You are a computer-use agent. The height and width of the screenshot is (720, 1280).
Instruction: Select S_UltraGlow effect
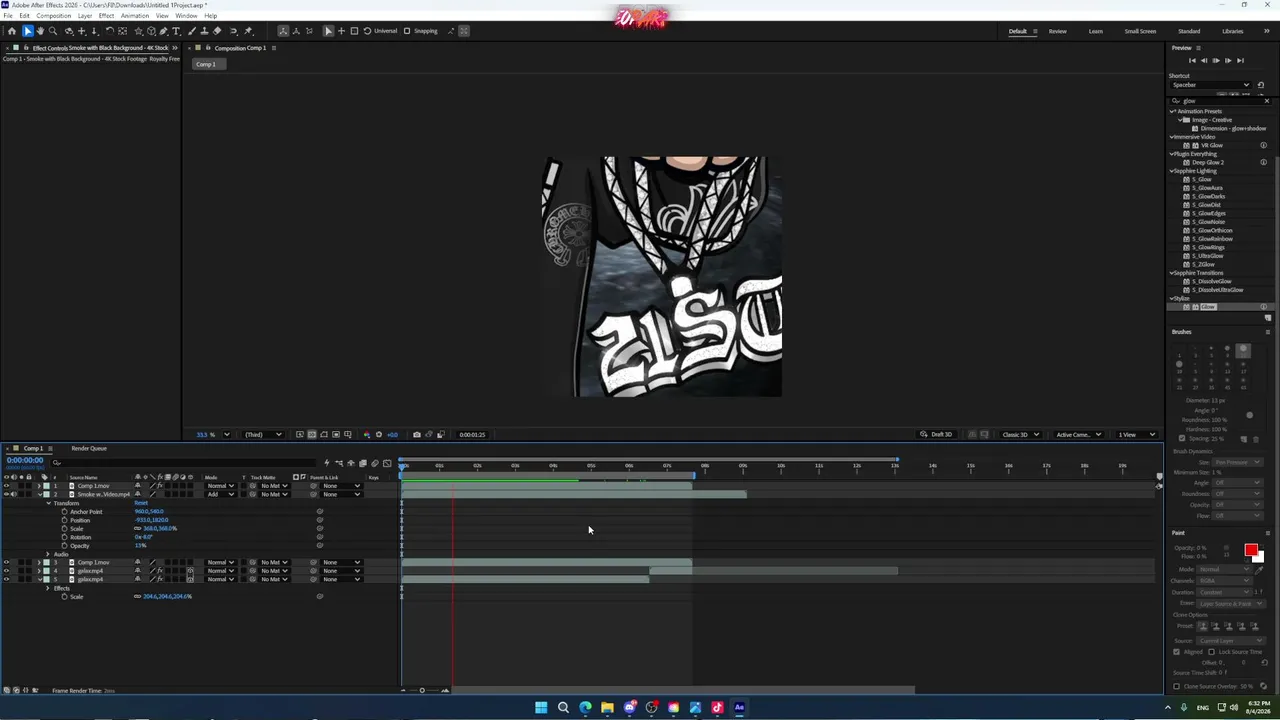(x=1208, y=256)
